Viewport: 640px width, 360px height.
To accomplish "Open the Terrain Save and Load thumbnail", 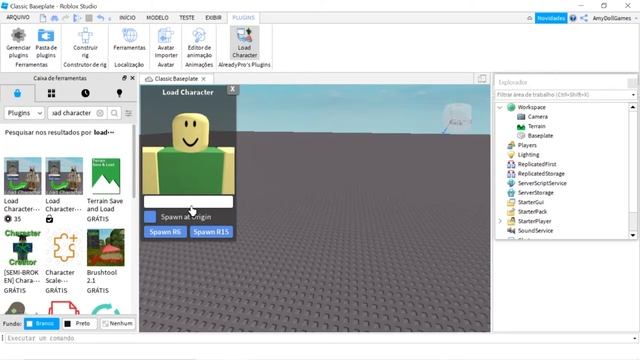I will coord(106,176).
